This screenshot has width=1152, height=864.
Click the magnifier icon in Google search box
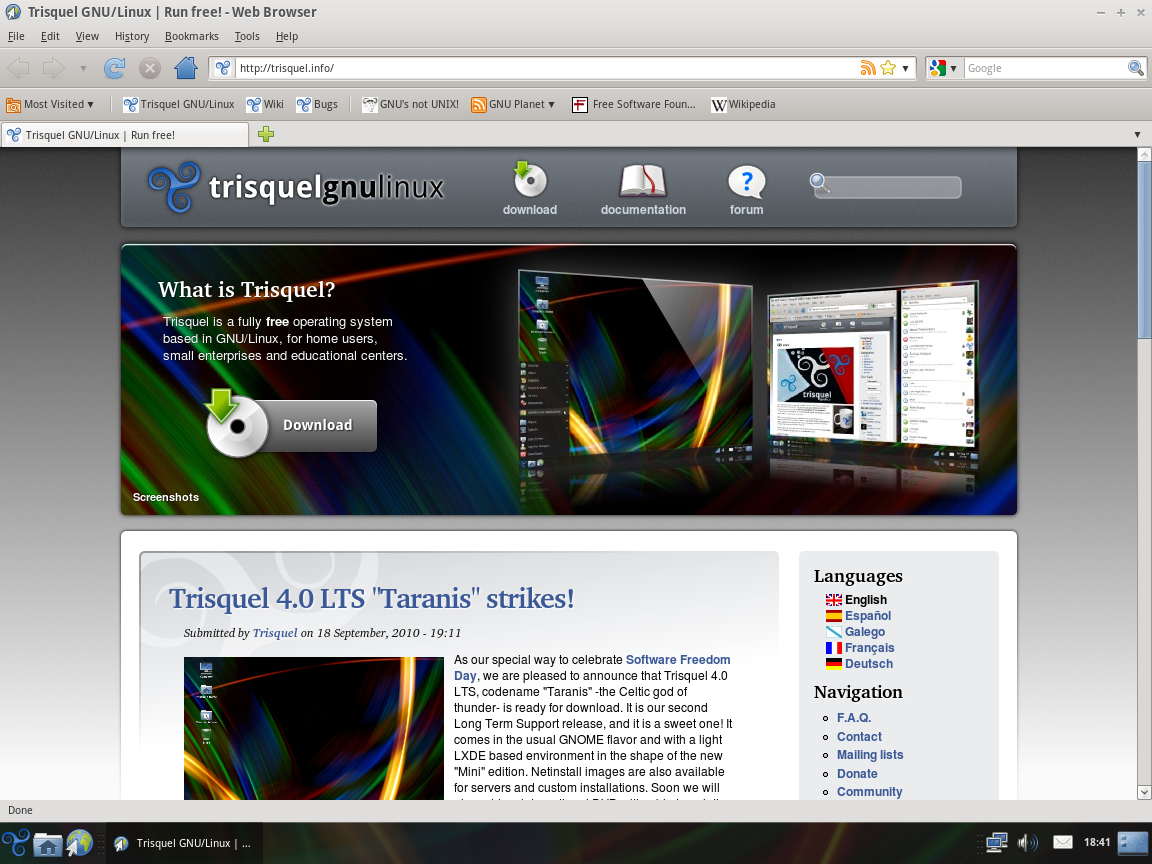coord(1136,68)
